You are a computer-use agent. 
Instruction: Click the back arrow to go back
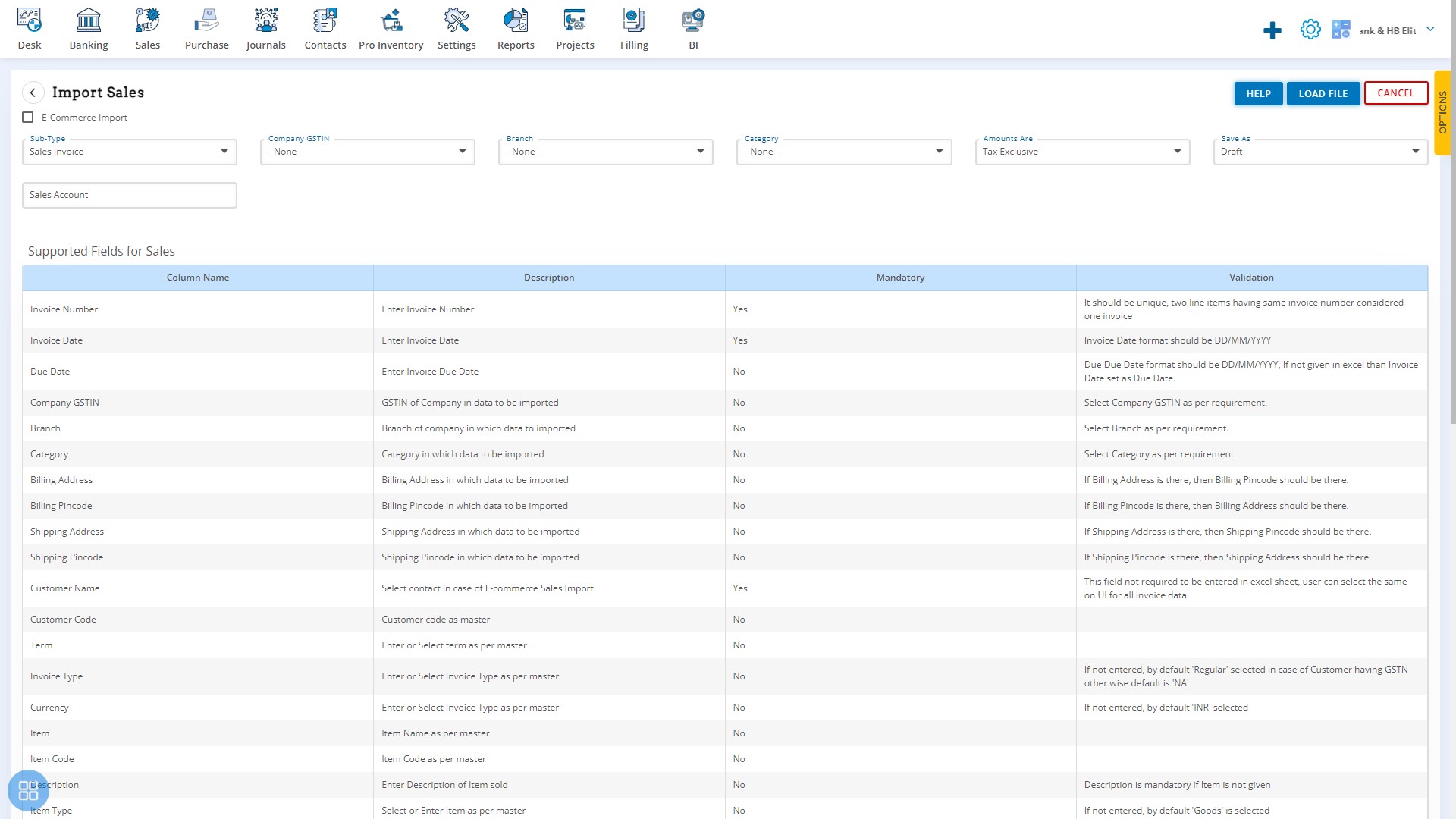point(32,92)
